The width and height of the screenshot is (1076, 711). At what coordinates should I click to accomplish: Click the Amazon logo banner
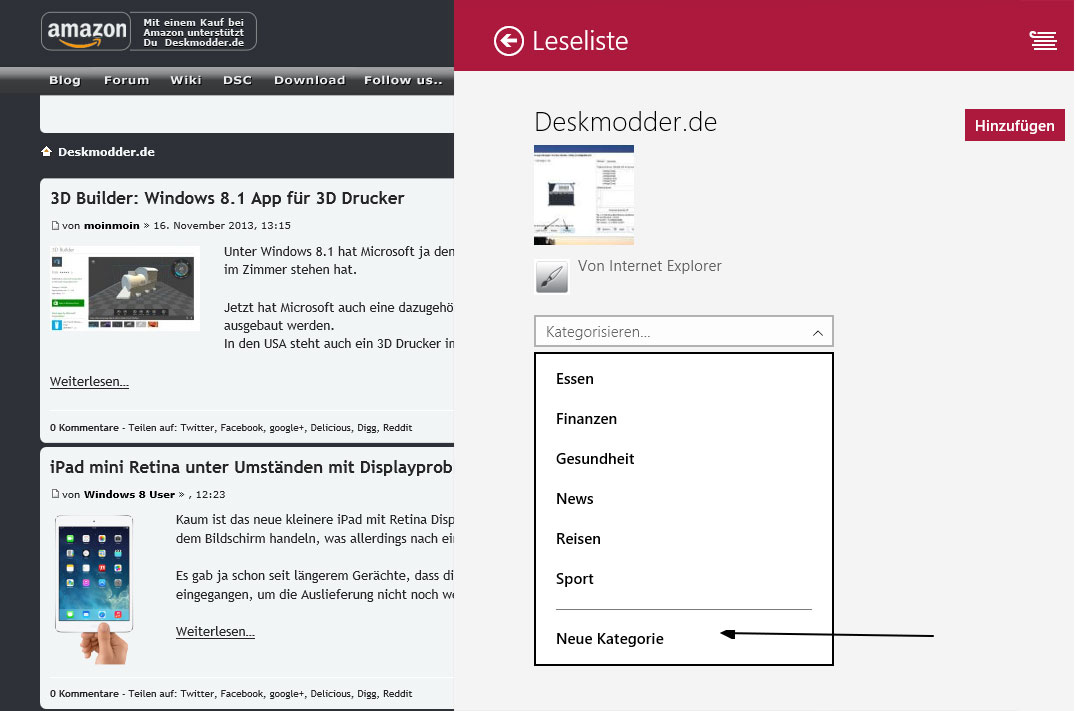pyautogui.click(x=86, y=32)
